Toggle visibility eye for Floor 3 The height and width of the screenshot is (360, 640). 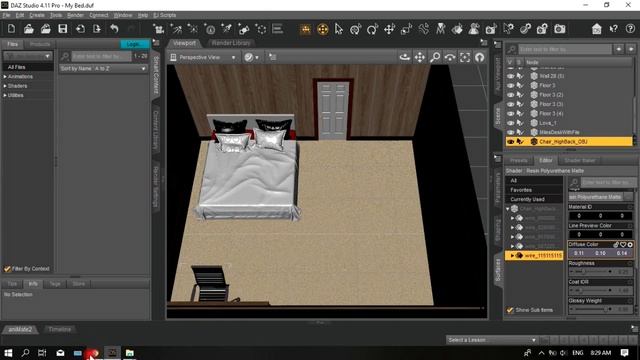tap(511, 85)
